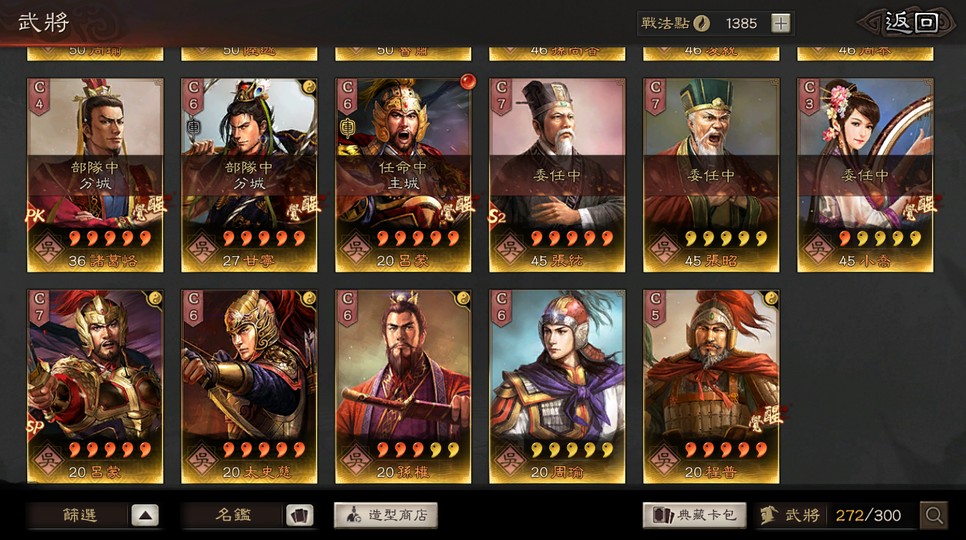Screen dimensions: 966x540
Task: Click the red notification dot on 呂蒙 card
Action: click(468, 81)
